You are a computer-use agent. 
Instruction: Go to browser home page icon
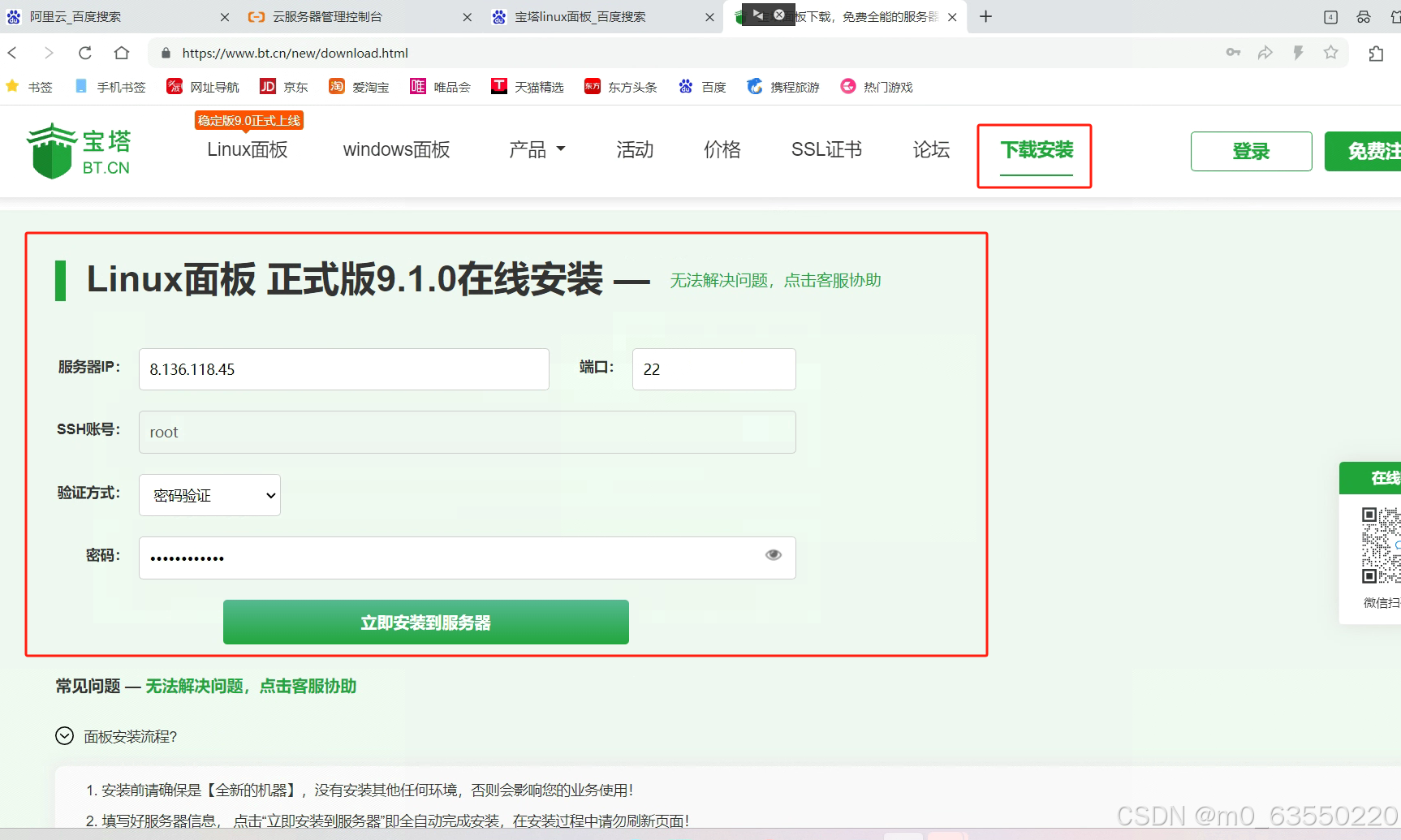122,53
